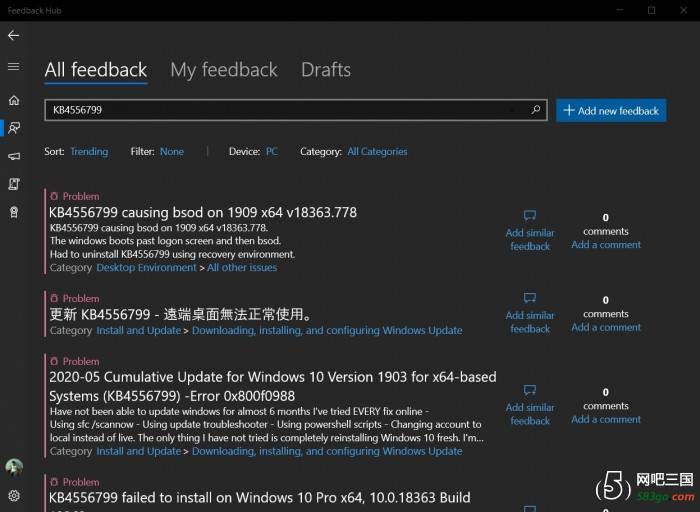Click Install and Update link under 遠端桌面 item
The width and height of the screenshot is (700, 512).
[x=139, y=331]
